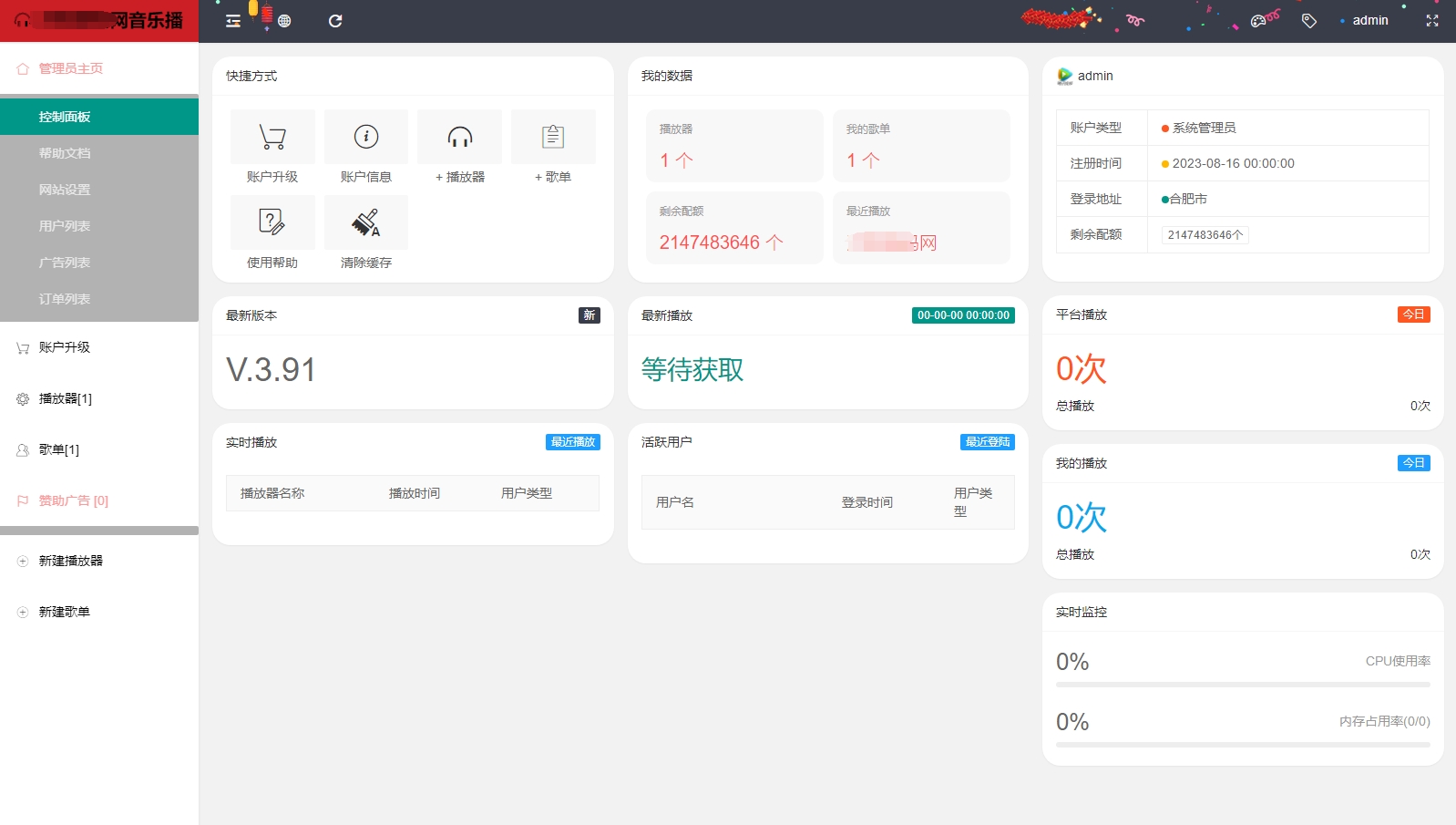Click 新建播放器 in the sidebar

[71, 561]
